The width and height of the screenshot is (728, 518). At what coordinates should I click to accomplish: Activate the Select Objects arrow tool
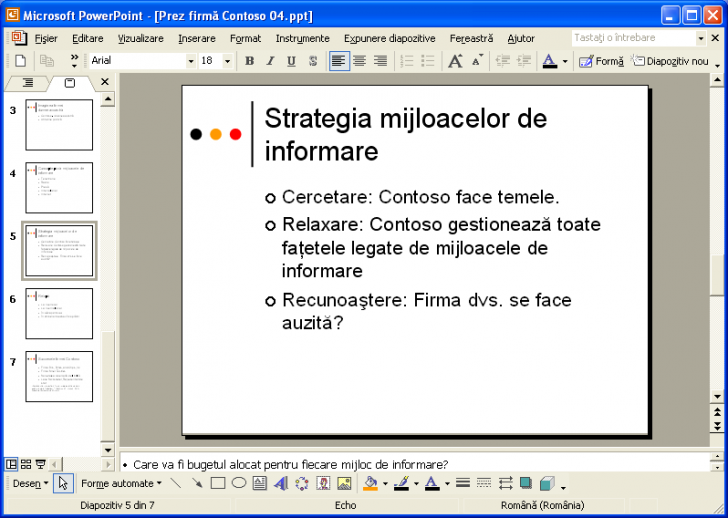pyautogui.click(x=63, y=484)
